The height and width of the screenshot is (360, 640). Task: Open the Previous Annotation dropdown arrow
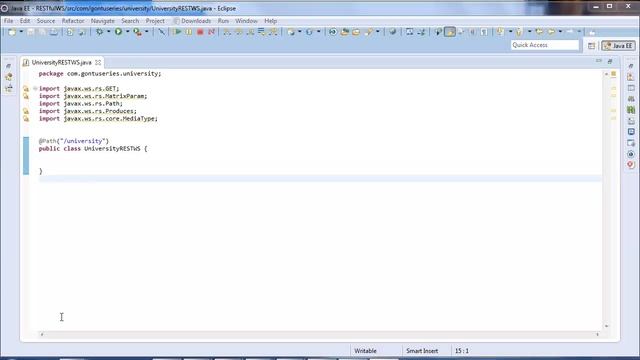click(529, 32)
